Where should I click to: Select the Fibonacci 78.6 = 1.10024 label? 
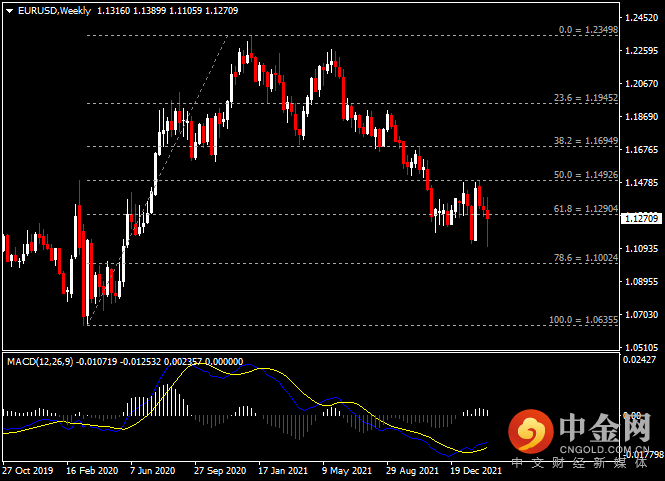(x=586, y=257)
